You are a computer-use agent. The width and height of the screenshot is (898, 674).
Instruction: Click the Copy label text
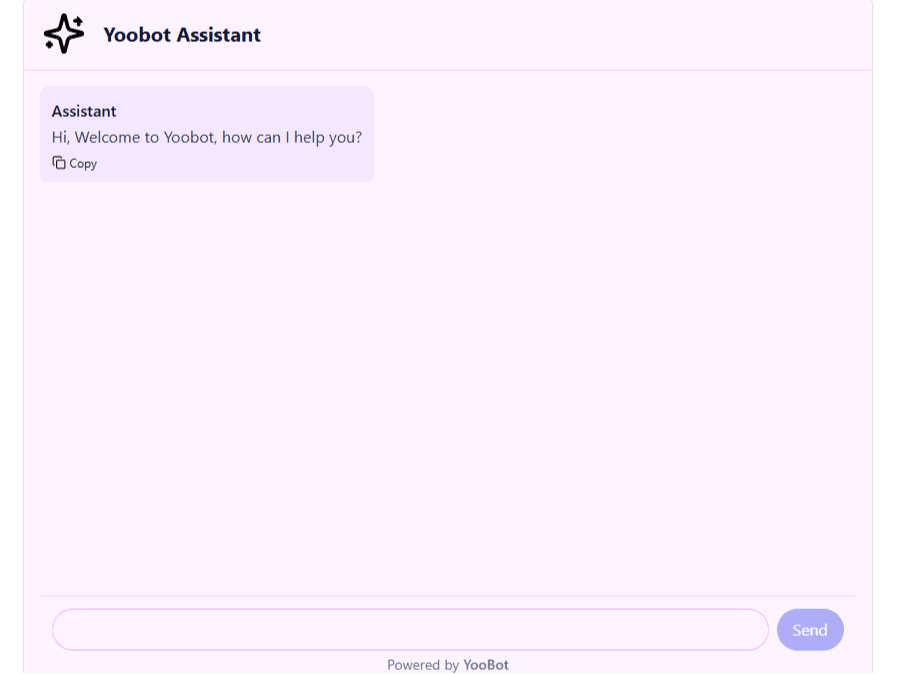pyautogui.click(x=83, y=162)
